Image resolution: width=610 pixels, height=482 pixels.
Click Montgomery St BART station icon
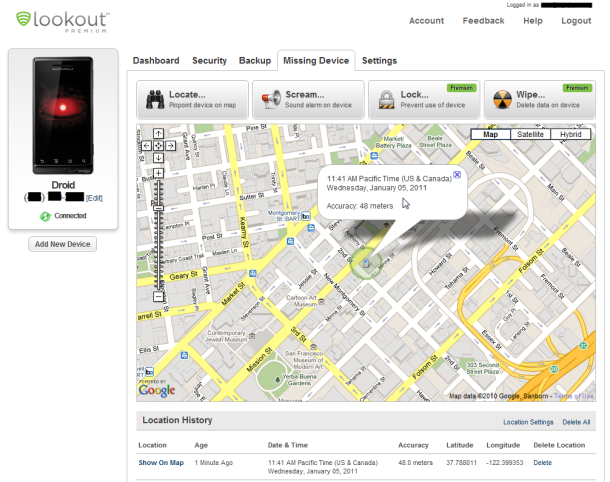click(x=306, y=216)
